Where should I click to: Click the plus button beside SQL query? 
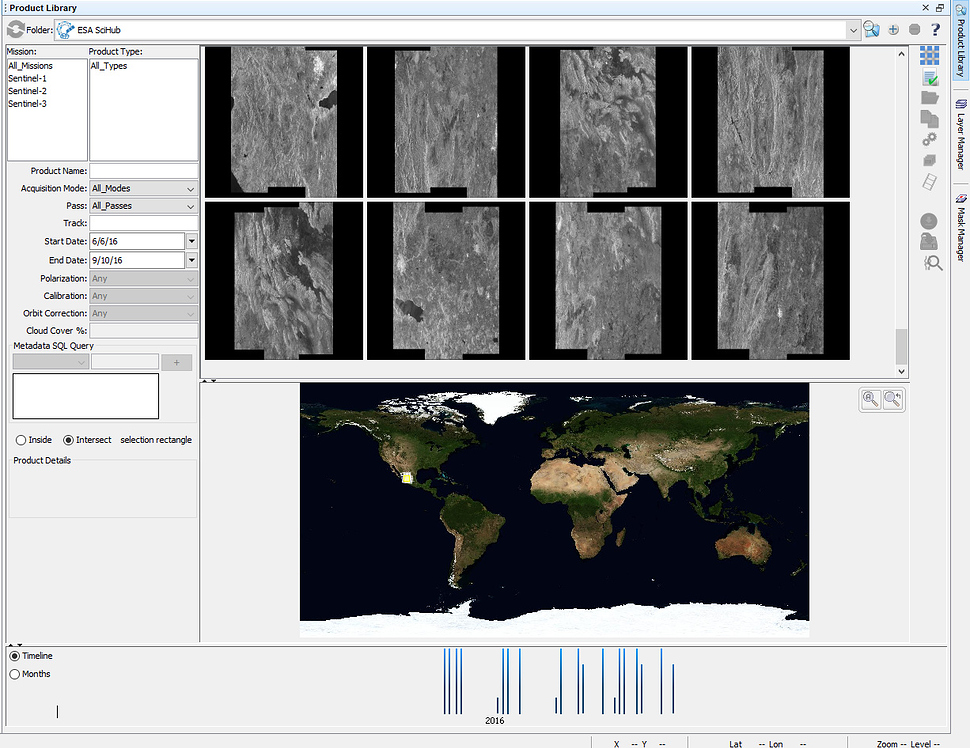point(176,363)
